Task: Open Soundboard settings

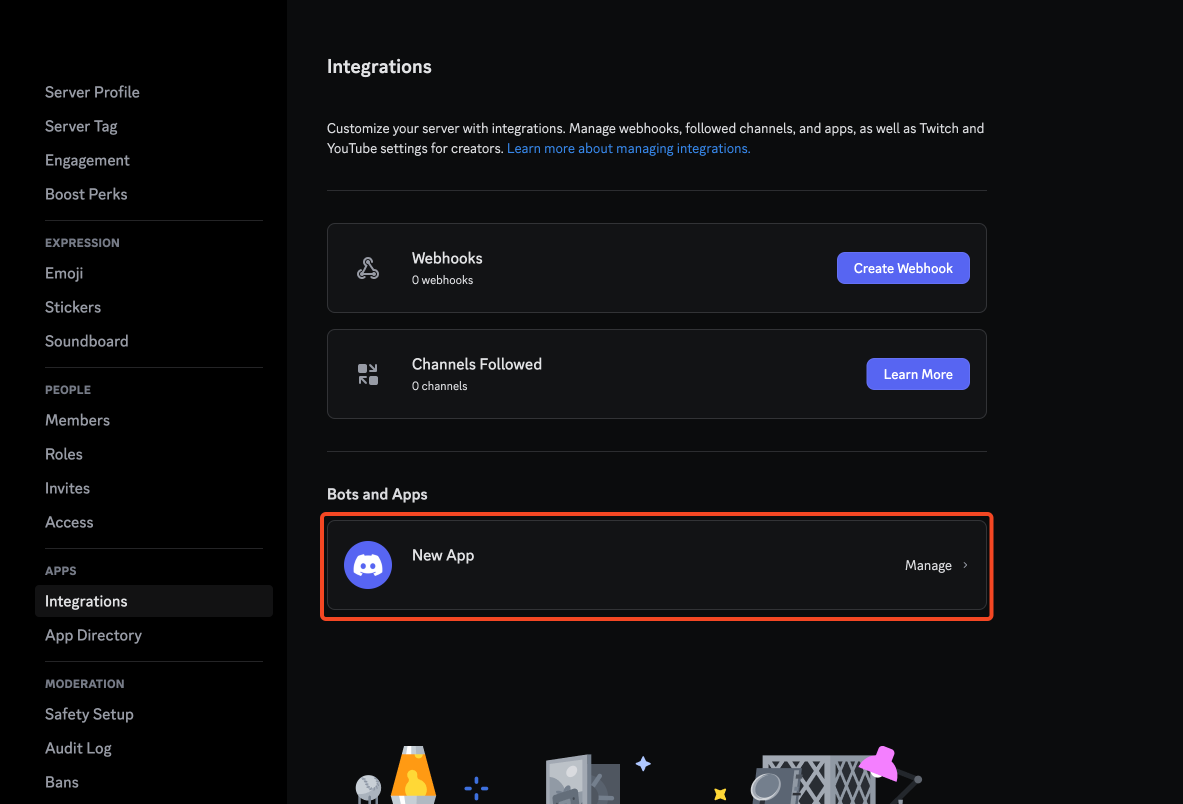Action: click(x=86, y=341)
